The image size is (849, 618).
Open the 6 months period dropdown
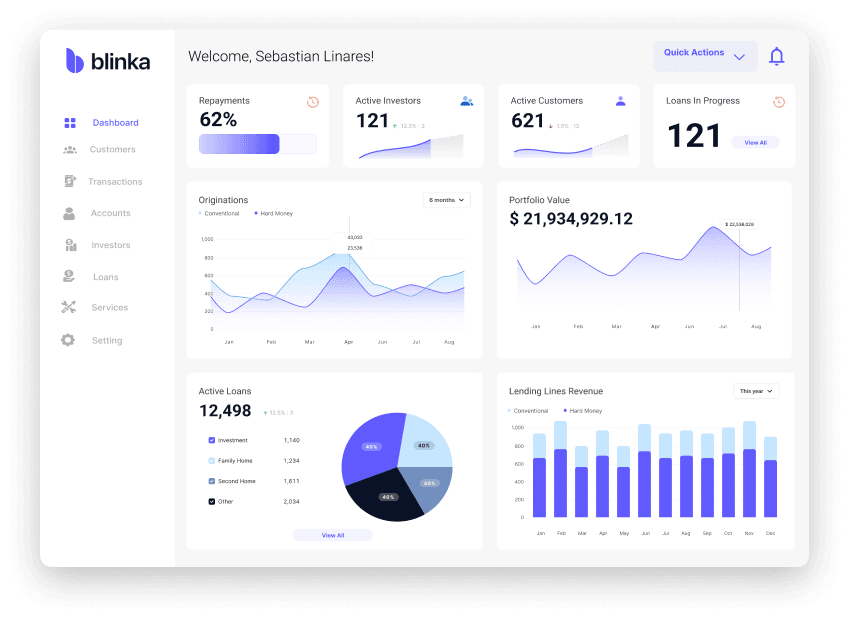[x=446, y=200]
